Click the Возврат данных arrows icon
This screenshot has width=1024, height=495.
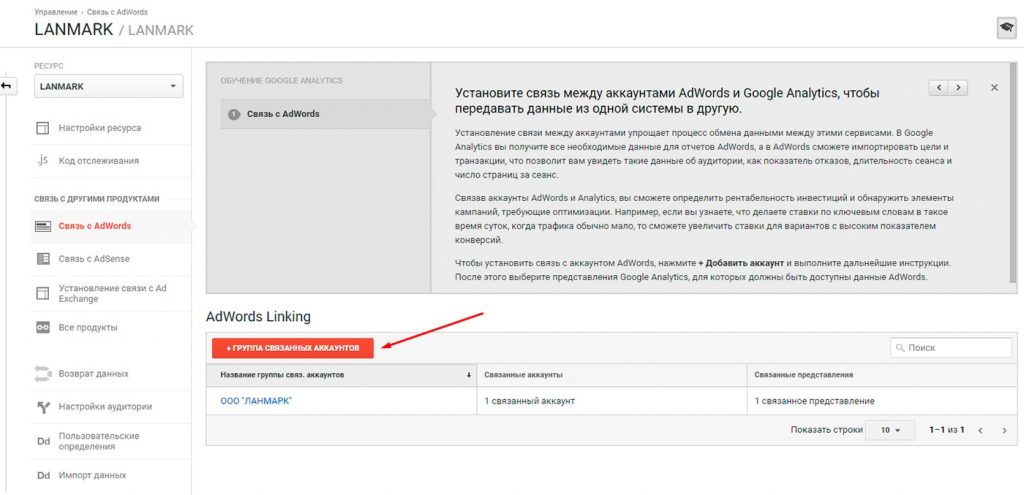(42, 374)
